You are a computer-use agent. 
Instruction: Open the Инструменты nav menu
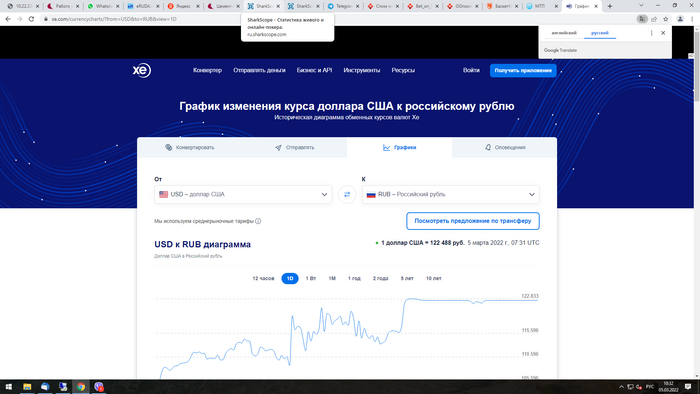point(362,70)
